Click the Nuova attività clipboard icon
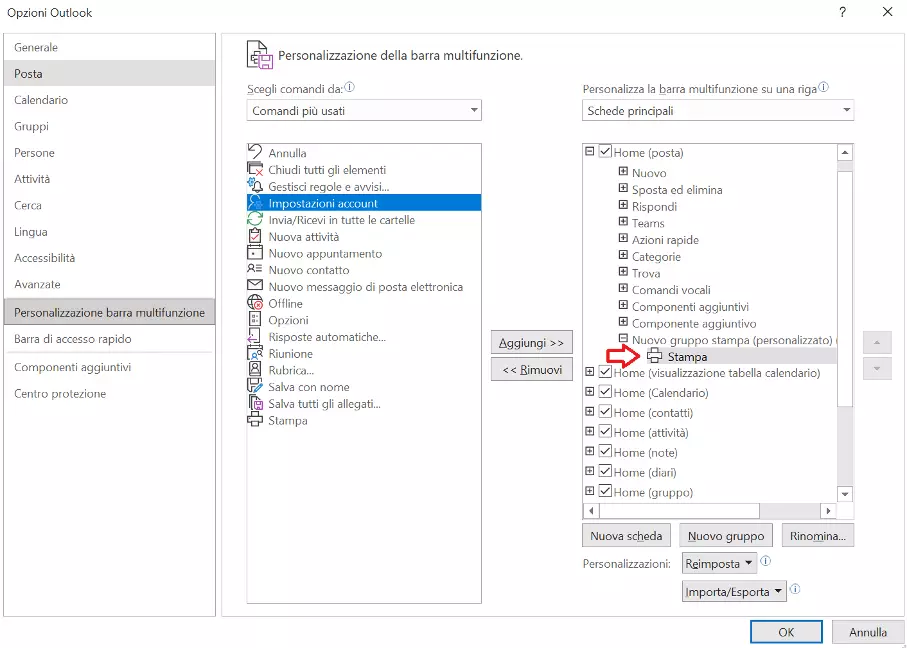The height and width of the screenshot is (648, 908). [x=255, y=236]
